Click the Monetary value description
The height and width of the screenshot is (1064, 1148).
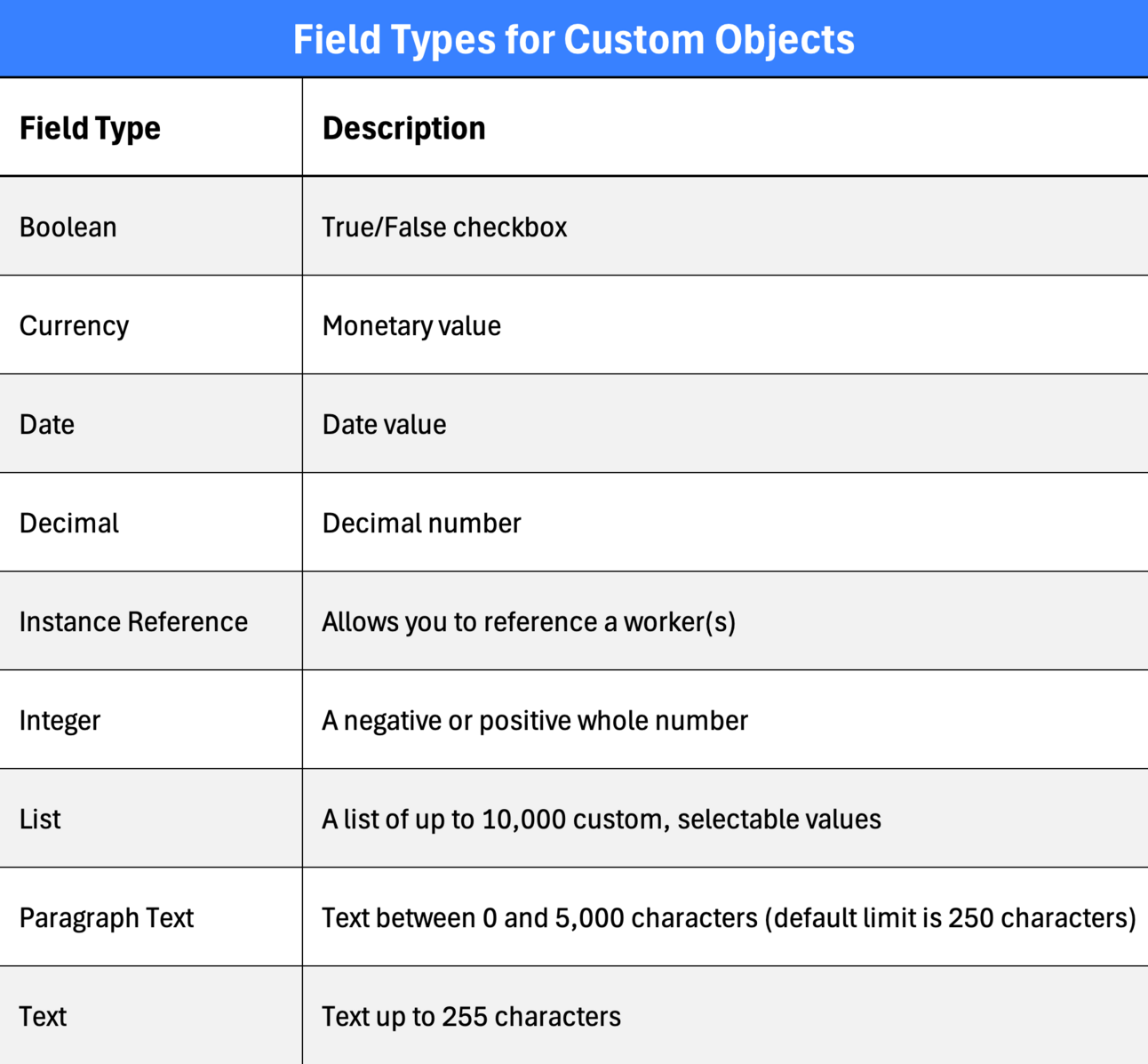point(411,325)
